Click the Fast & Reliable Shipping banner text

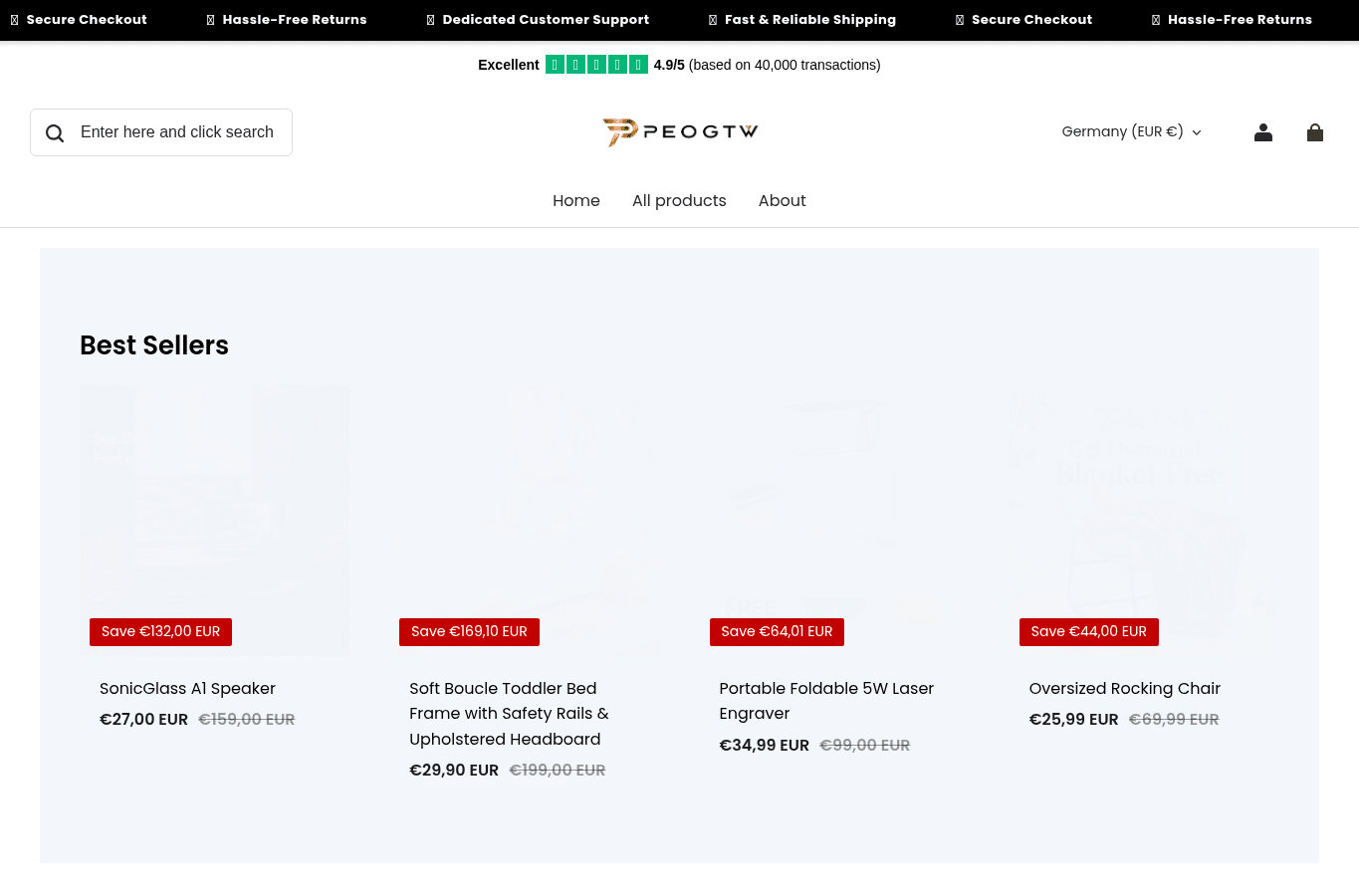coord(810,20)
